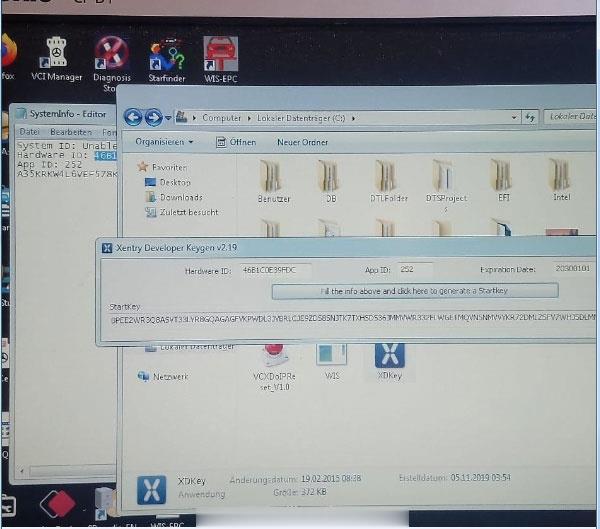Click the generate StartKey button

[x=415, y=291]
